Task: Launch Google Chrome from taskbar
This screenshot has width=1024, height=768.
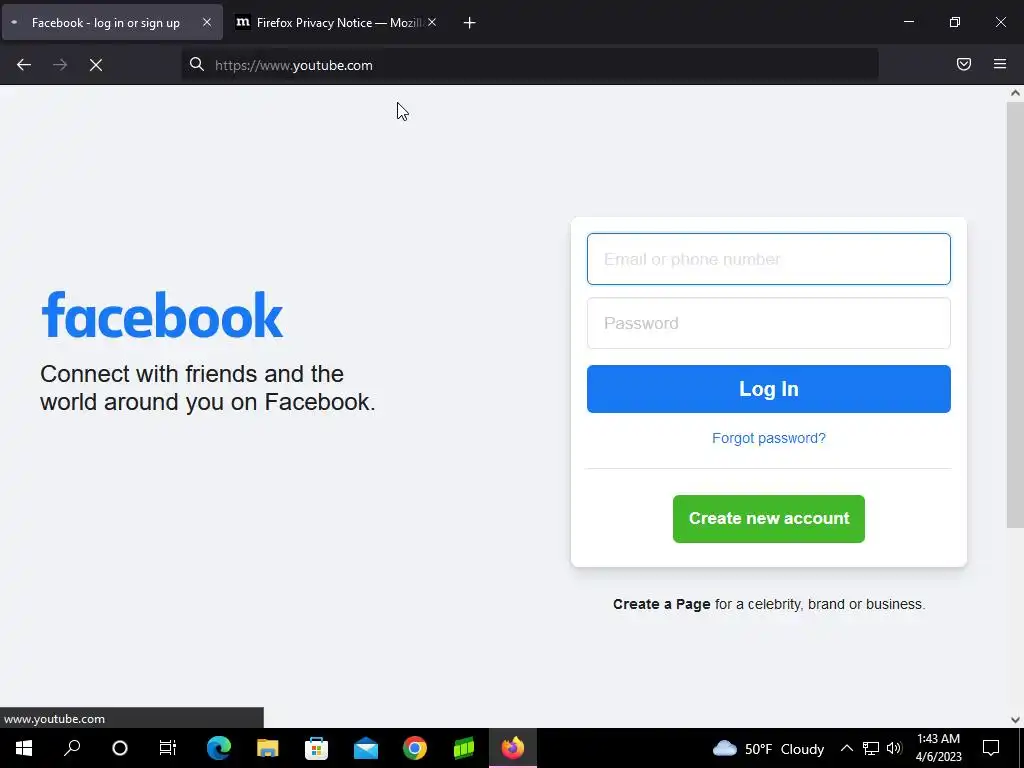Action: coord(415,748)
